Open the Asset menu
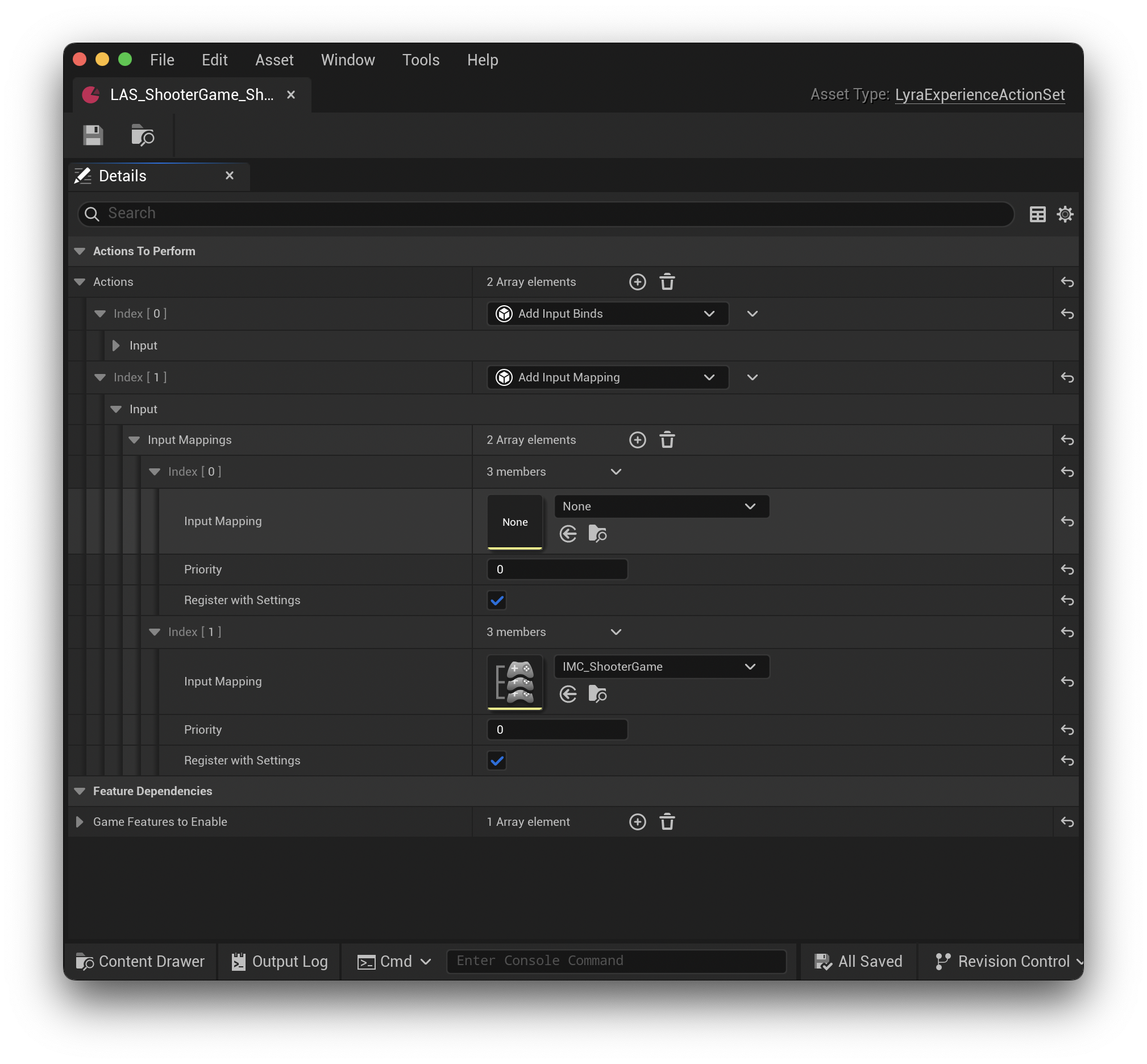 [x=273, y=59]
